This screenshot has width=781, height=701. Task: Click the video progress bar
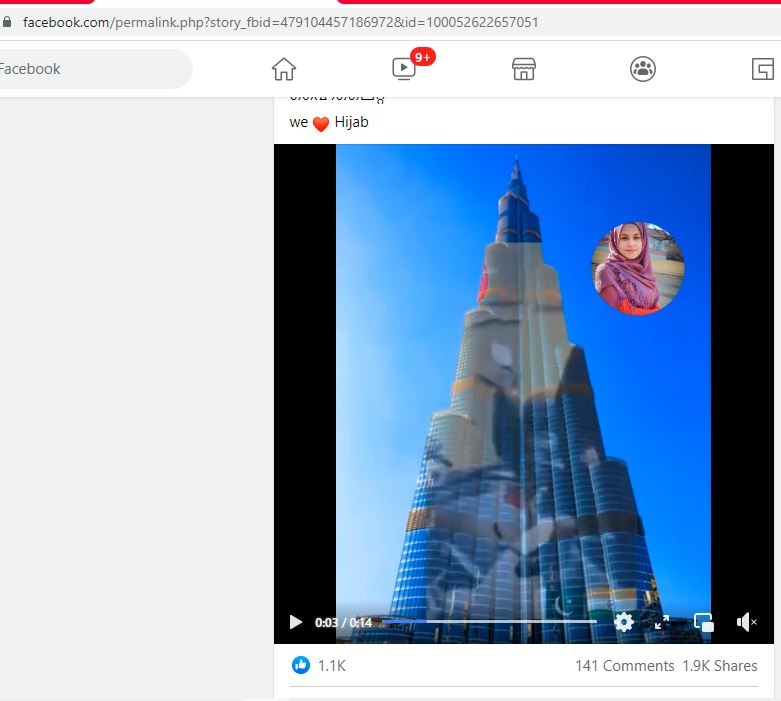click(490, 621)
